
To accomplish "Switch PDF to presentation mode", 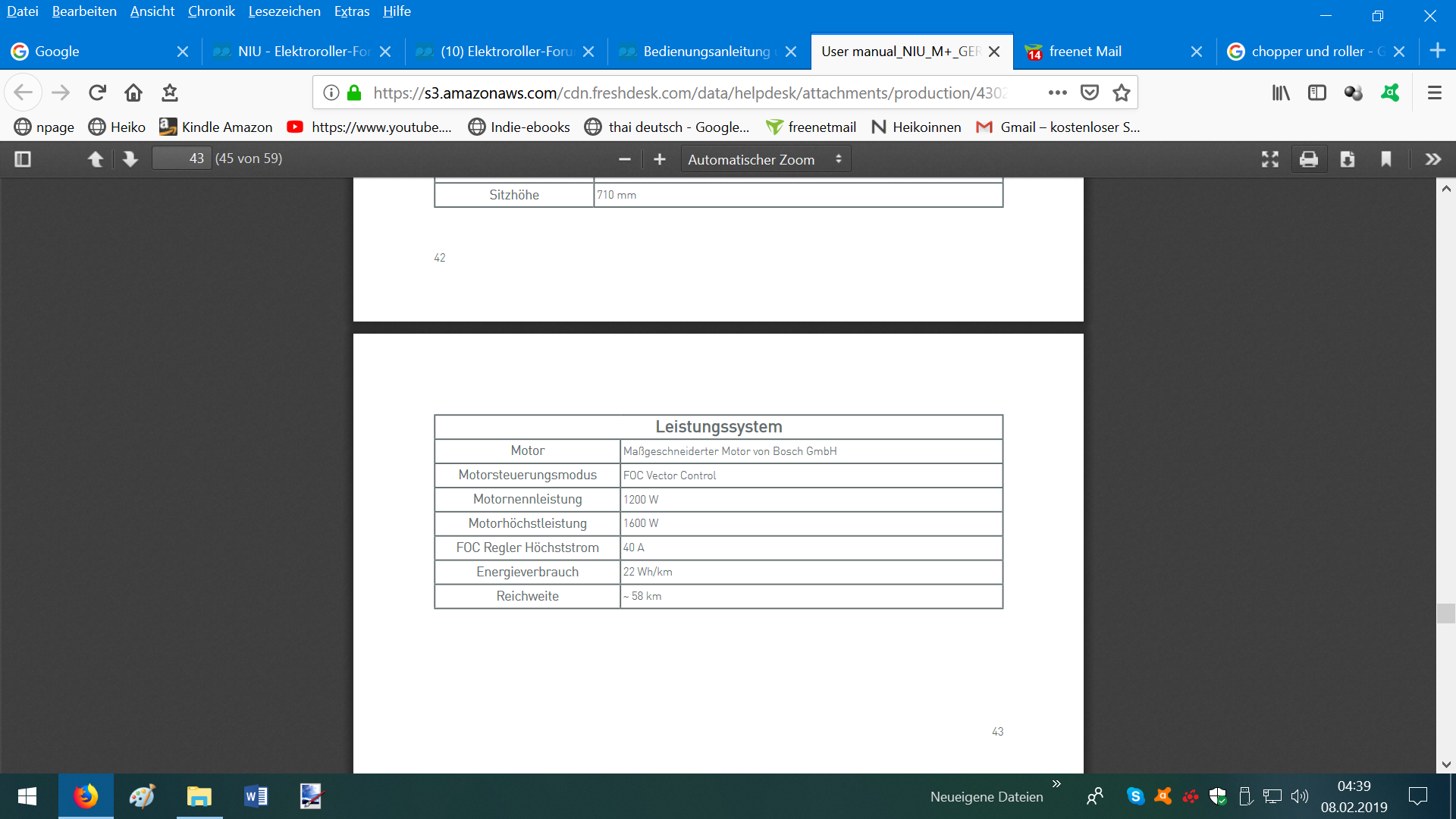I will [x=1270, y=159].
